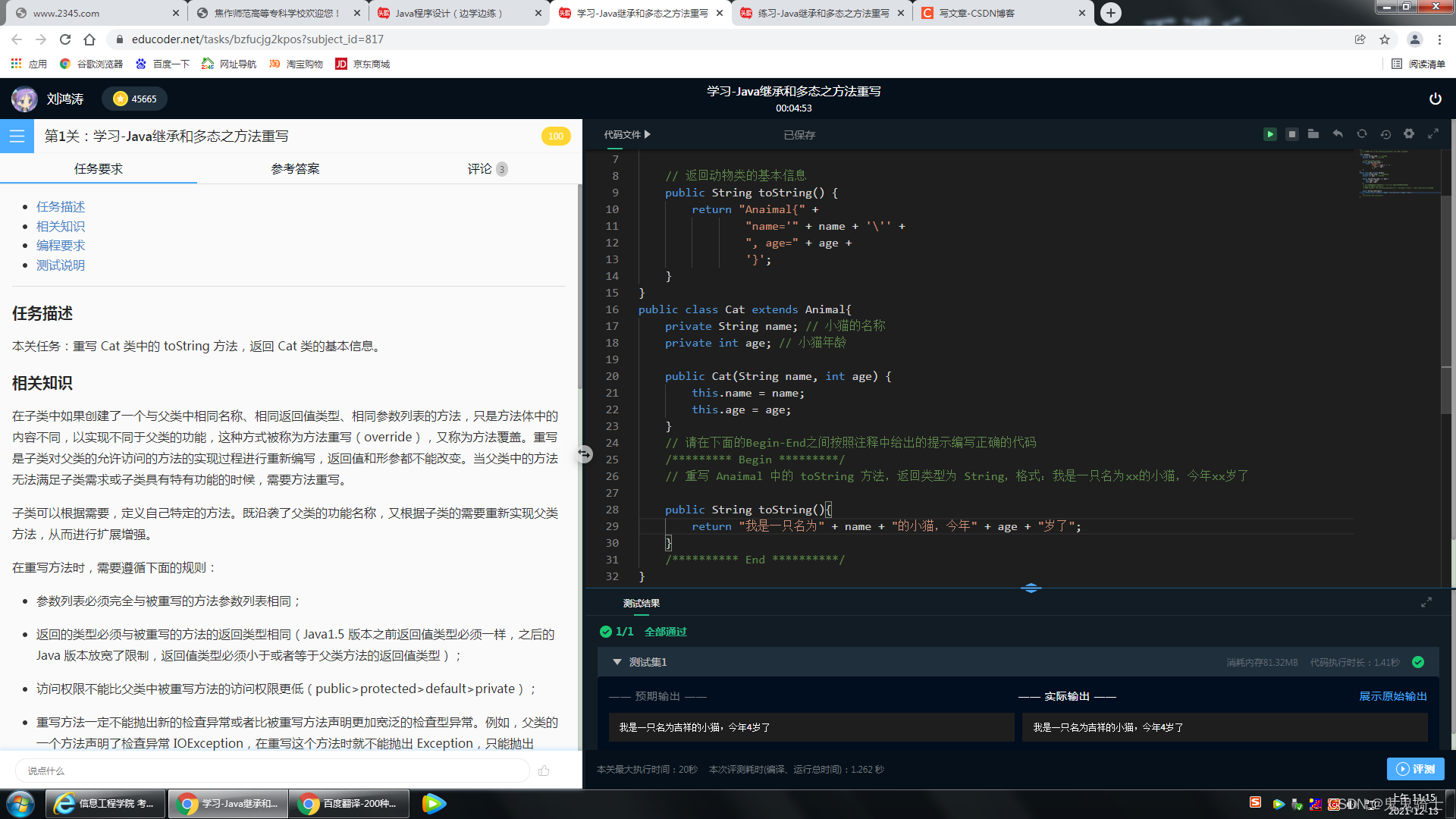Screen dimensions: 1456x819
Task: Click the code editor vertical scrollbar
Action: (x=1446, y=303)
